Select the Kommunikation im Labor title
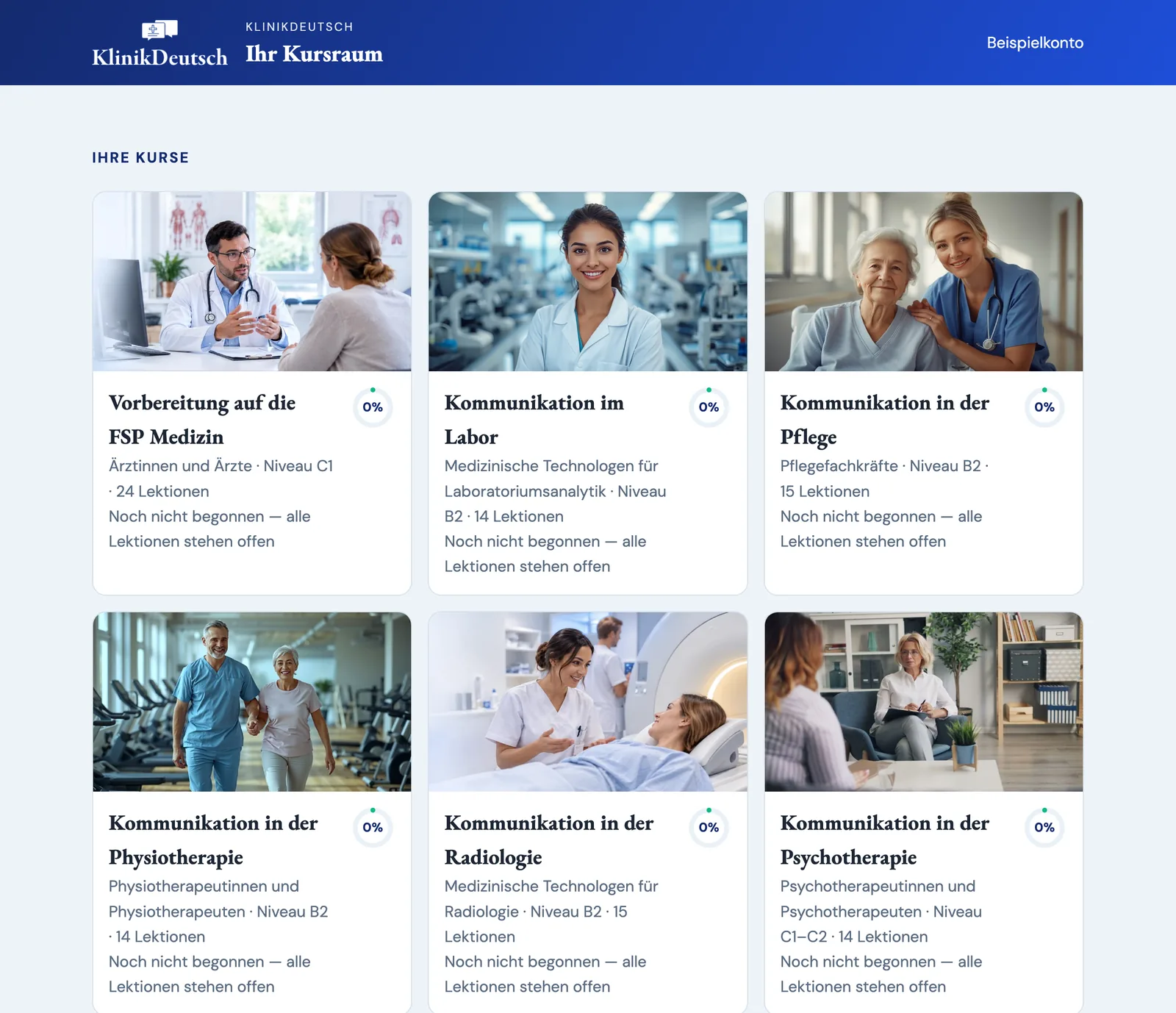The image size is (1176, 1013). point(534,420)
